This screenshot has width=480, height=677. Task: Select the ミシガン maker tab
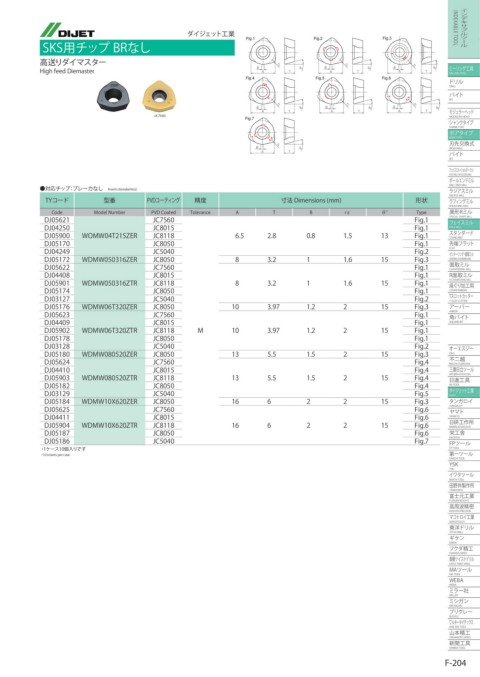tap(464, 602)
